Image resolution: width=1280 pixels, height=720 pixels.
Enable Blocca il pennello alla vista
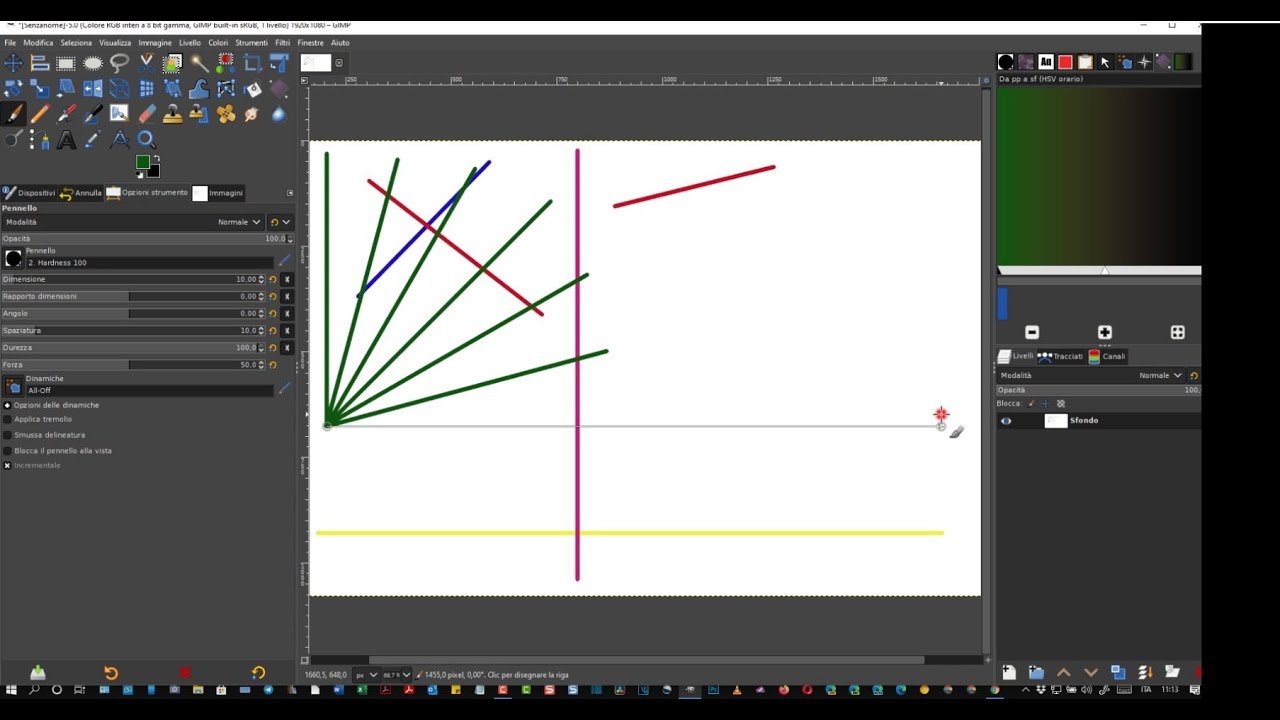8,451
